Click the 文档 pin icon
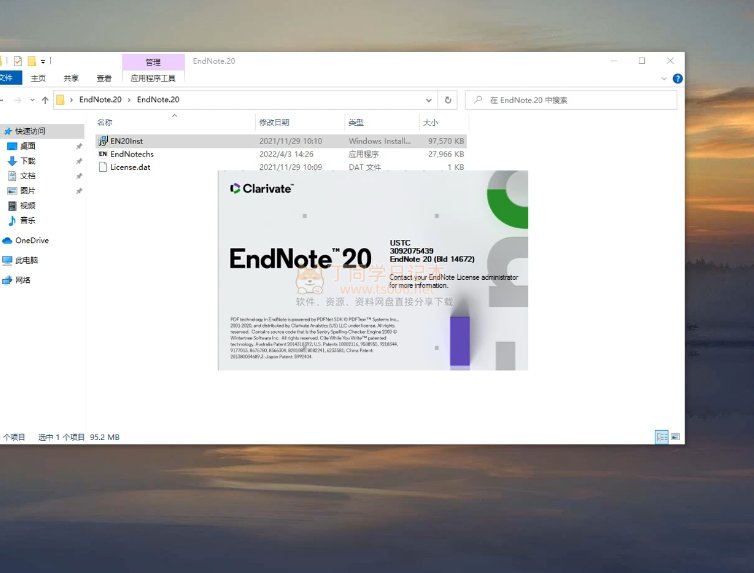 click(x=79, y=176)
